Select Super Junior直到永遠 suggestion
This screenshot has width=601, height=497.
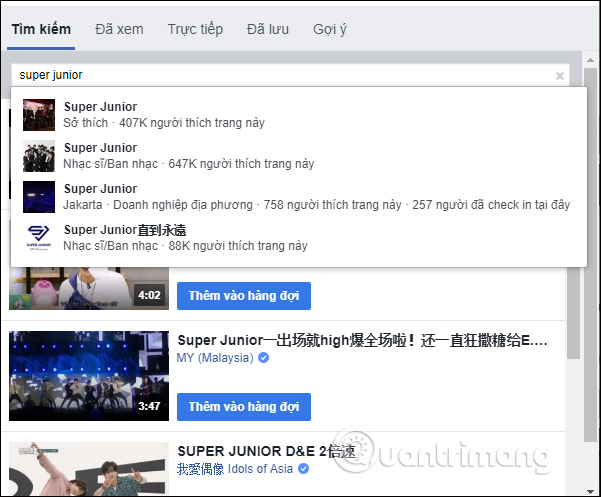(299, 238)
